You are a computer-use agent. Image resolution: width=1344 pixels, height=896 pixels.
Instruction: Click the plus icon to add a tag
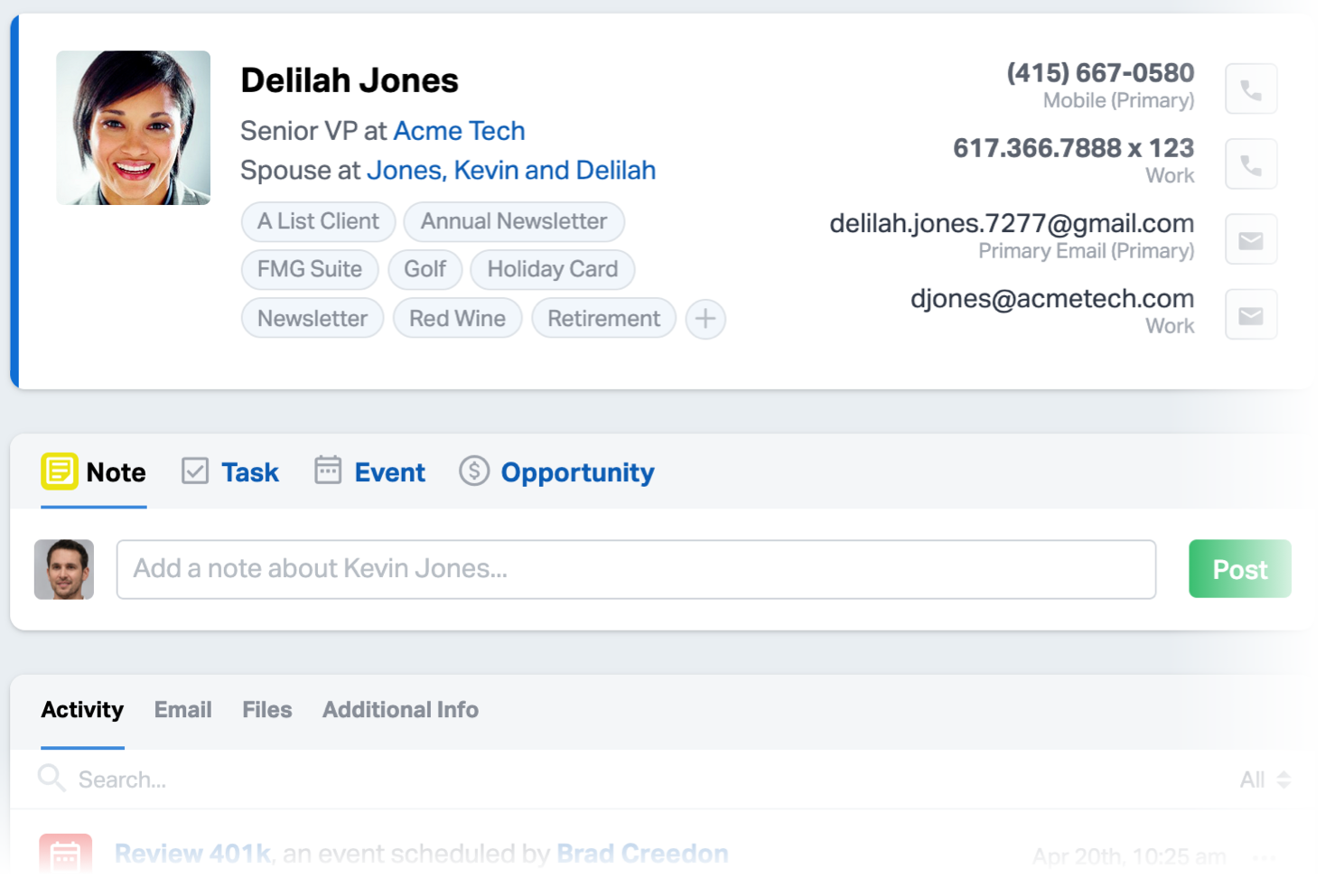705,319
